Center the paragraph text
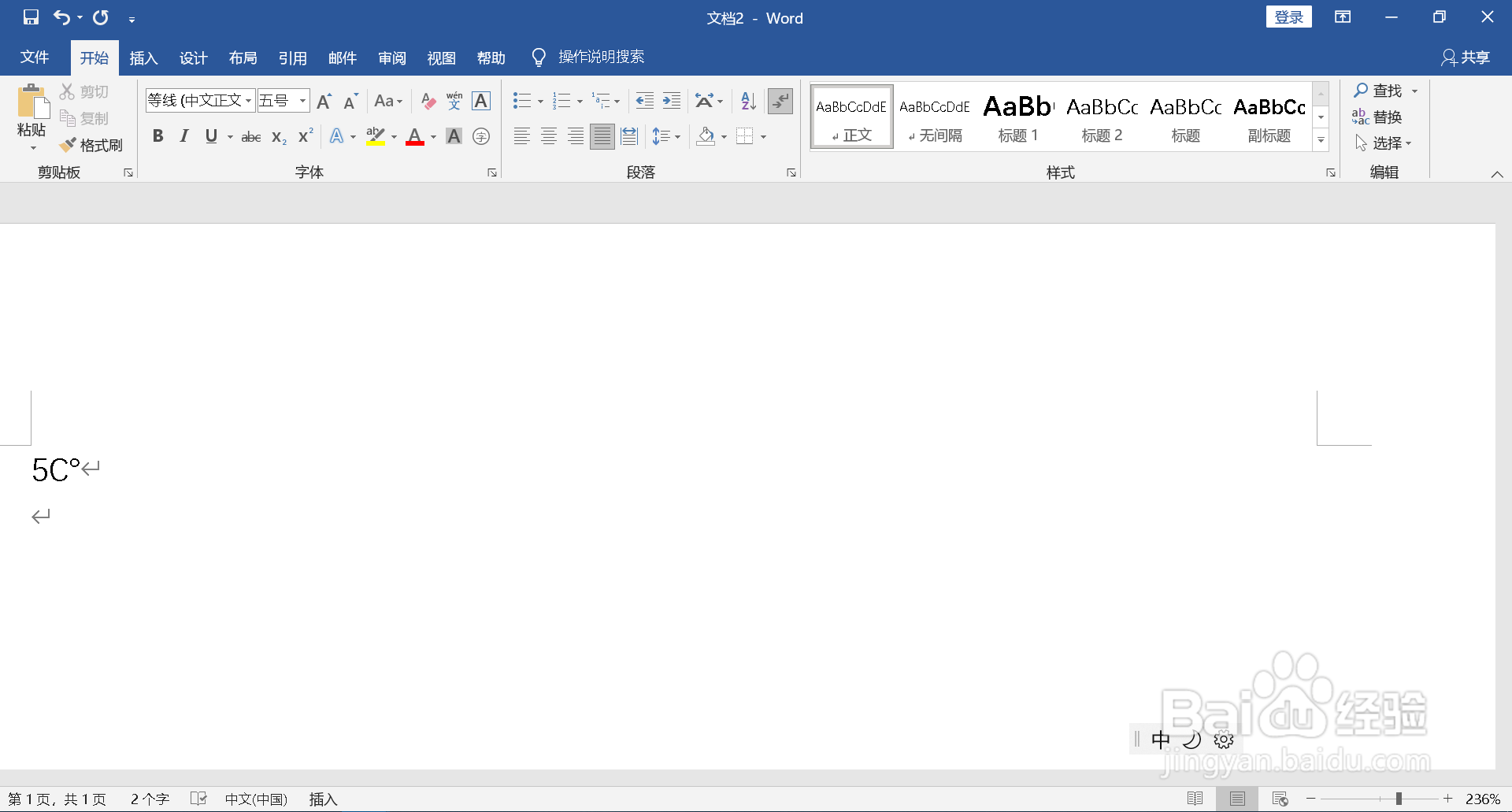1512x812 pixels. (549, 136)
